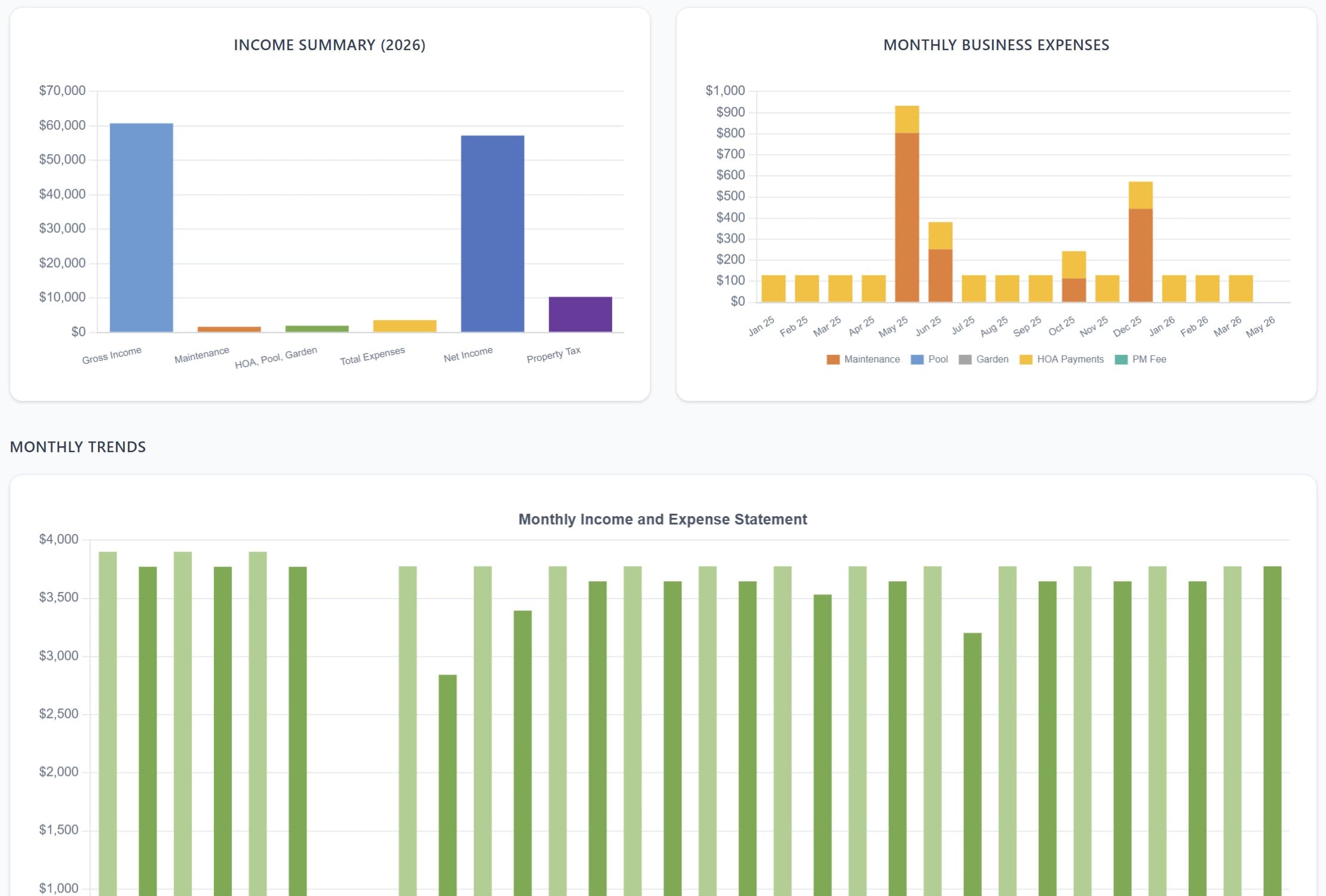The height and width of the screenshot is (896, 1326).
Task: Hide the Pool dataset via its legend label
Action: point(938,359)
